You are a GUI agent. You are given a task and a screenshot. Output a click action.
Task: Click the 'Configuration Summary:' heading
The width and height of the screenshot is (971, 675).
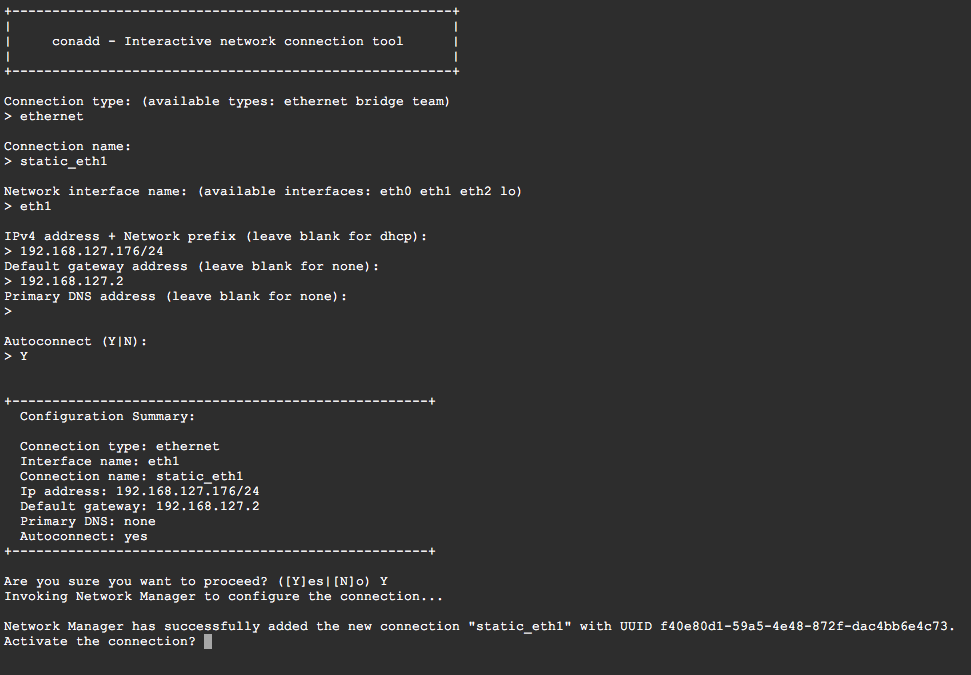pyautogui.click(x=107, y=416)
